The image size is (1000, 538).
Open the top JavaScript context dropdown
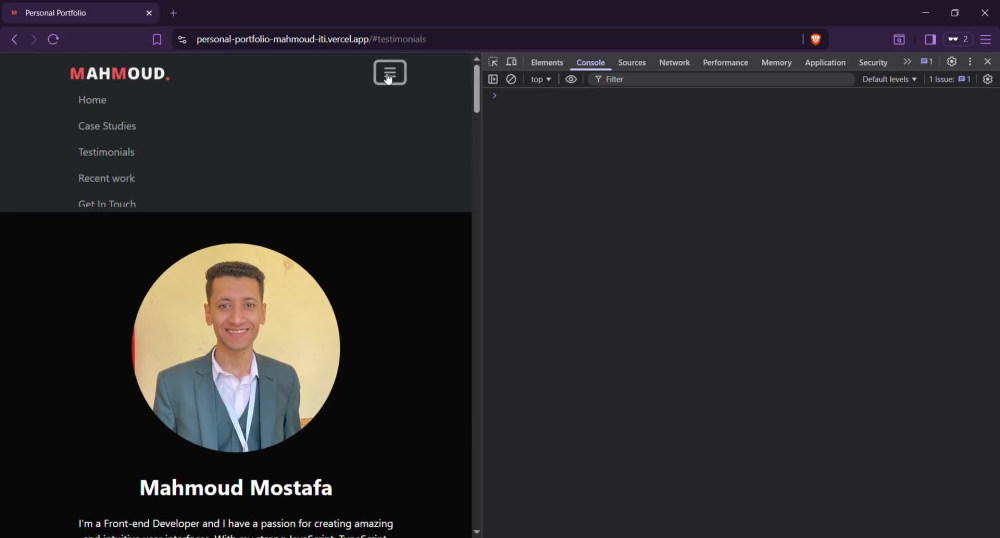click(x=541, y=79)
